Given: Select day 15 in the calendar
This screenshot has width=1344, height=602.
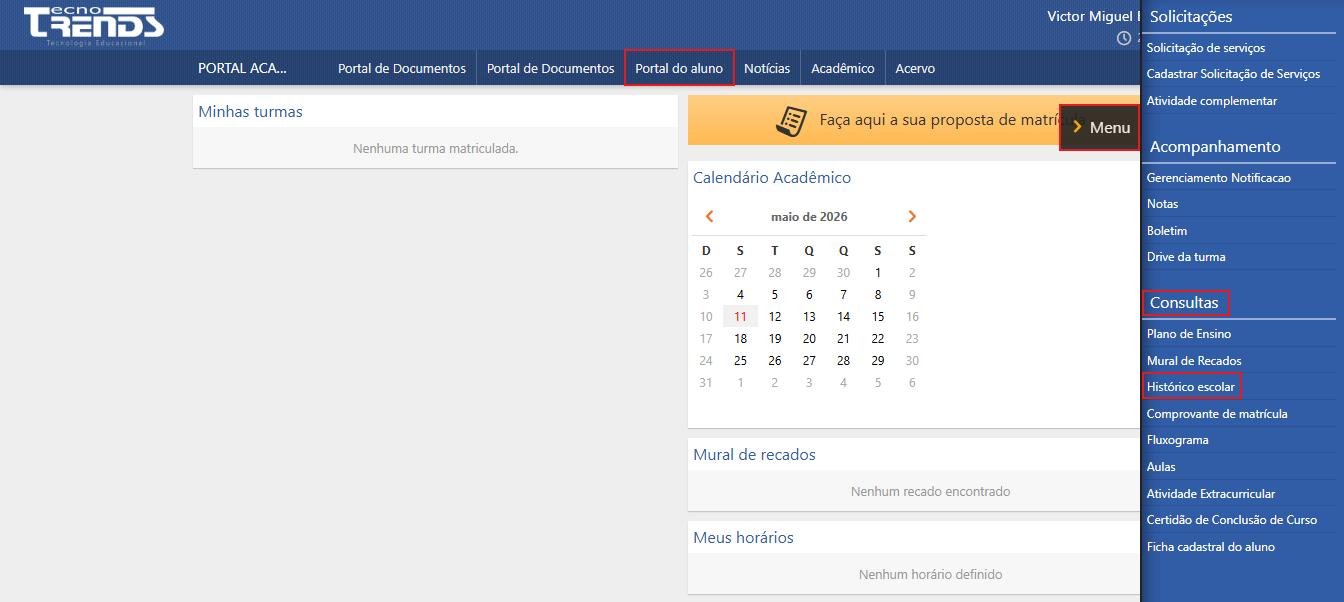Looking at the screenshot, I should point(877,316).
